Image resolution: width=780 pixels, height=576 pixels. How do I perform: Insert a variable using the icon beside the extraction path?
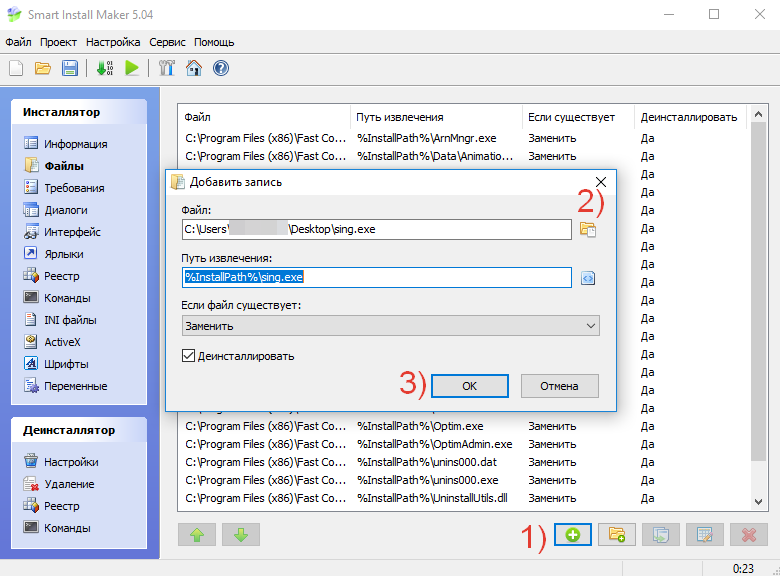click(588, 278)
